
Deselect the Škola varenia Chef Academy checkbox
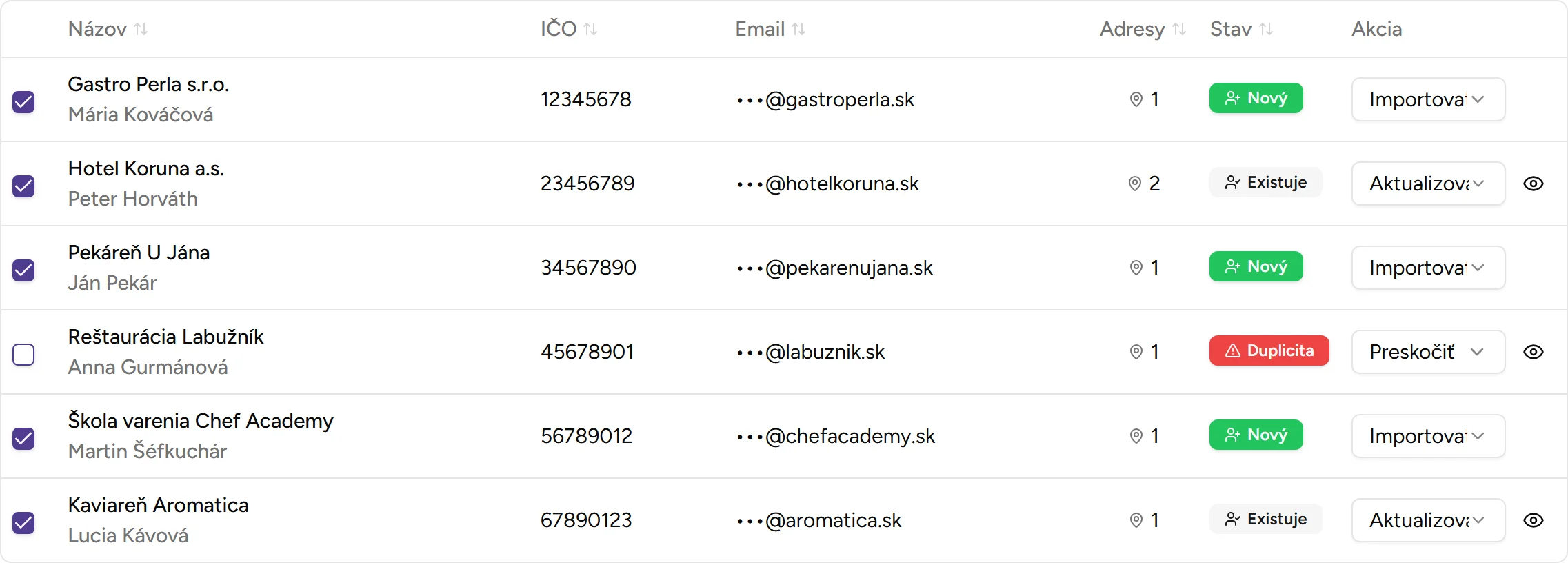23,439
